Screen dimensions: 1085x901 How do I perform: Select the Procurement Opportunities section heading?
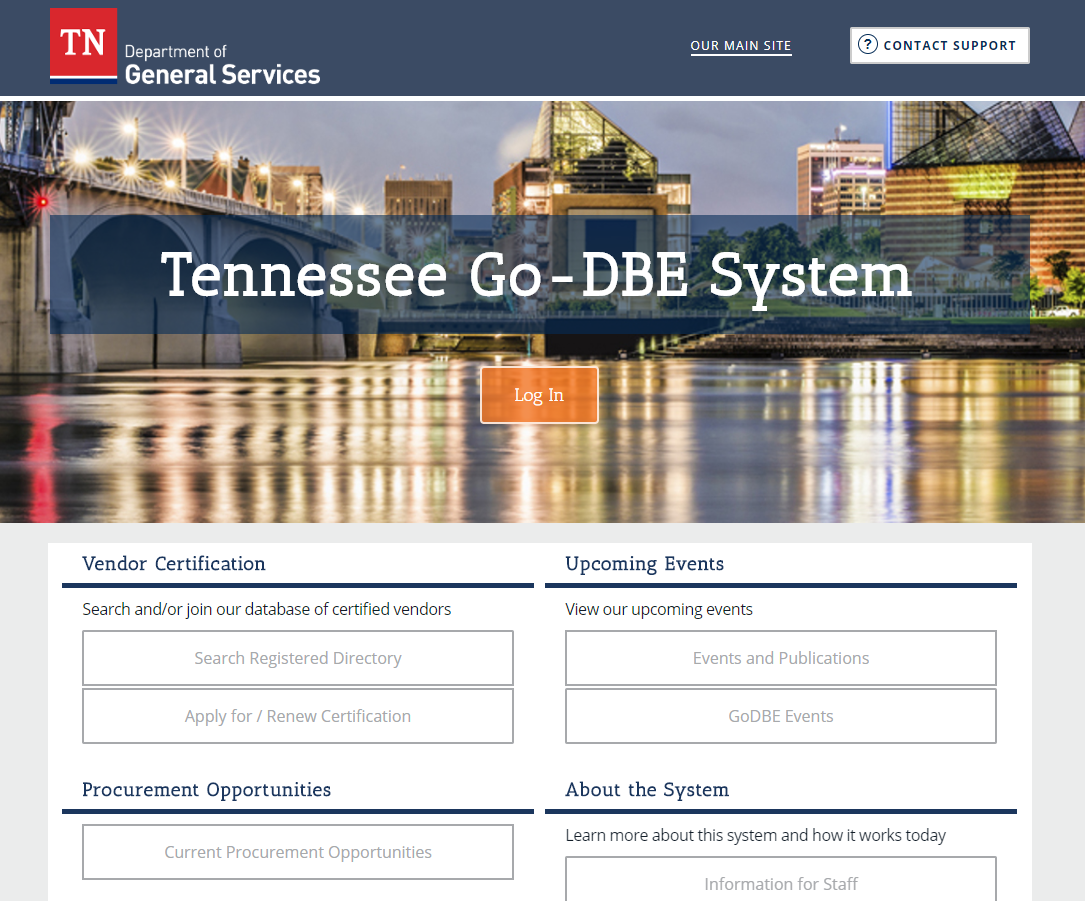click(206, 790)
